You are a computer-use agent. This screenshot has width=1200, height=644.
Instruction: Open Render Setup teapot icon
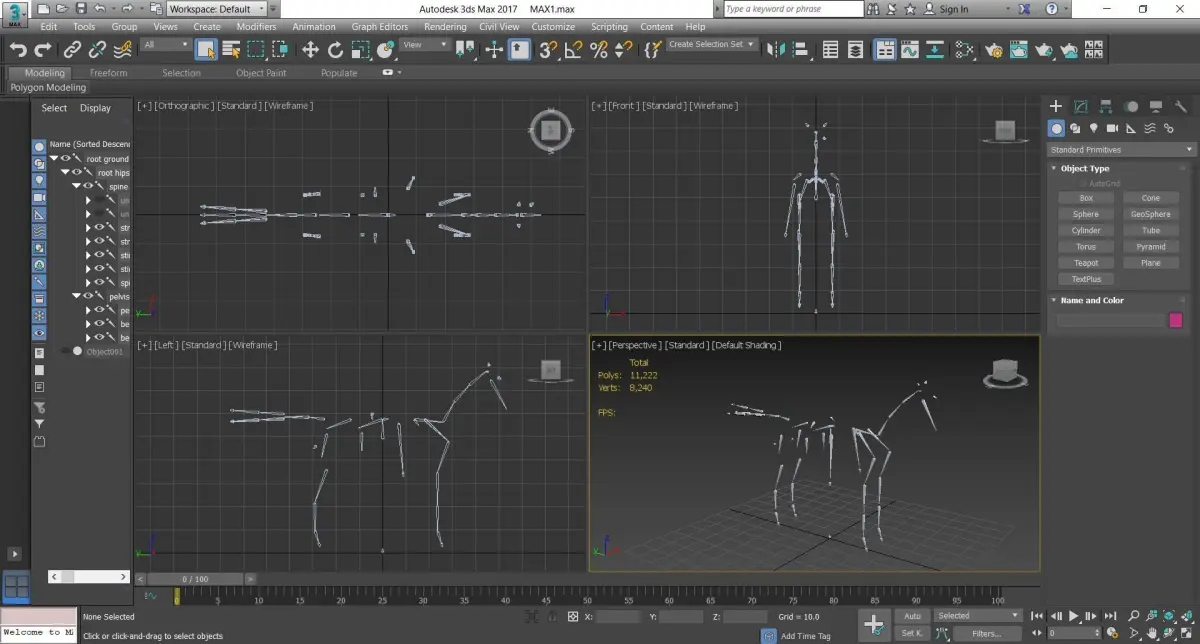pyautogui.click(x=994, y=49)
